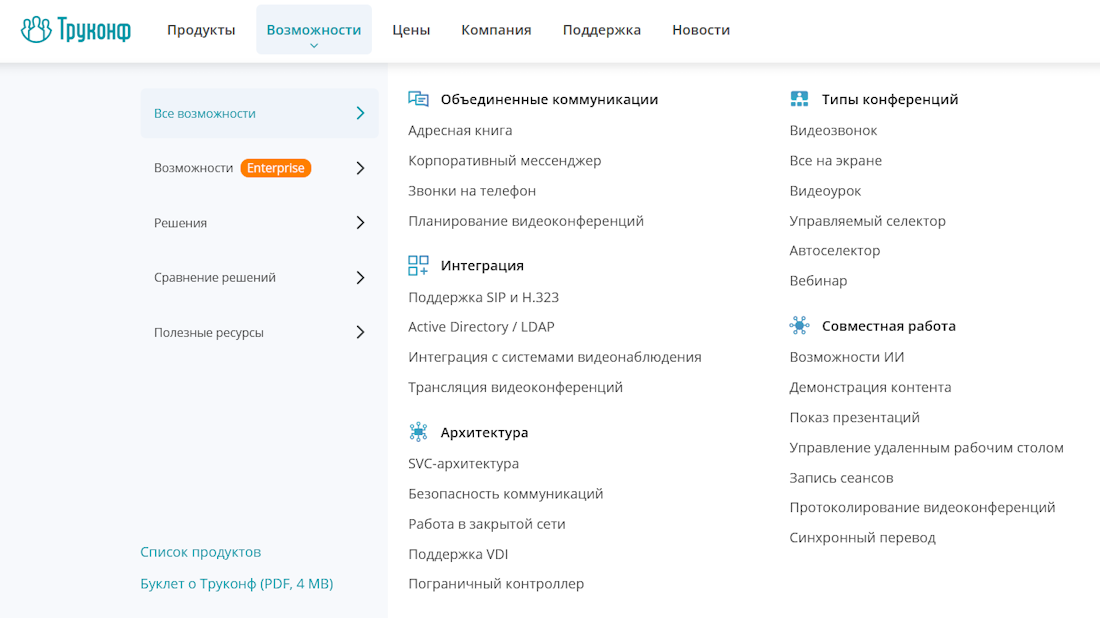
Task: Open the Новости page
Action: point(701,29)
